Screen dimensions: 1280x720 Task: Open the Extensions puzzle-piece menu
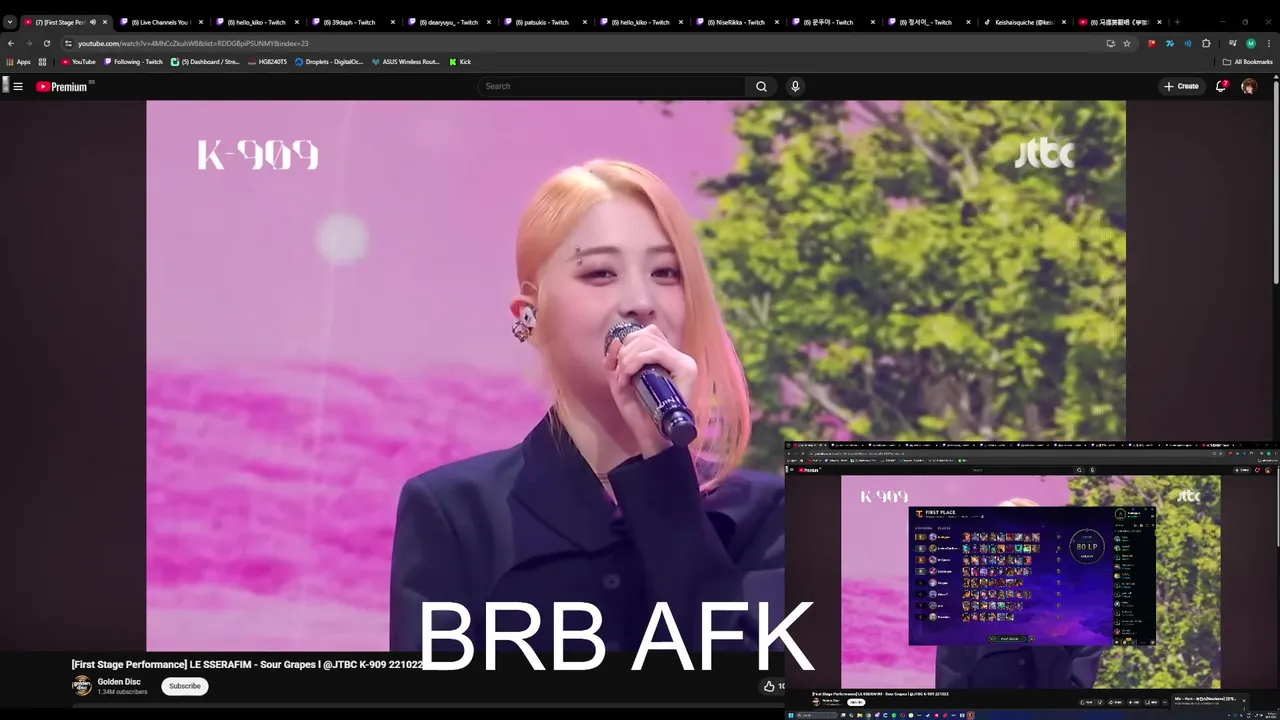pyautogui.click(x=1206, y=44)
